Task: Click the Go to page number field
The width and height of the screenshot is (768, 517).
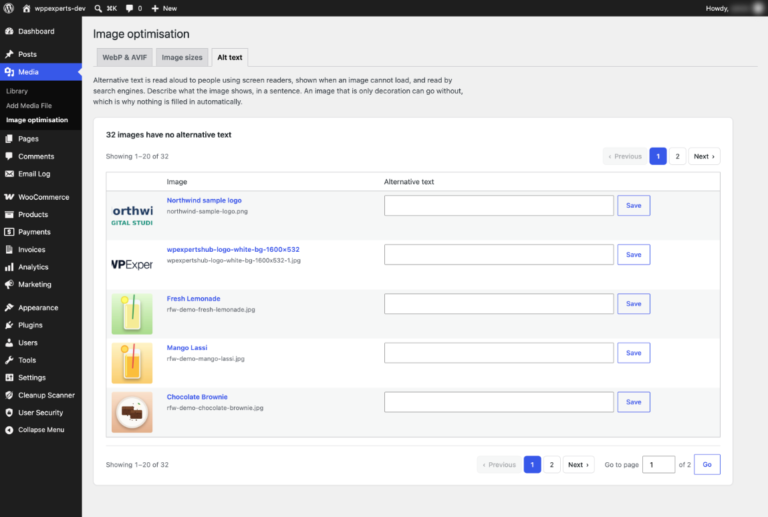Action: [x=658, y=465]
